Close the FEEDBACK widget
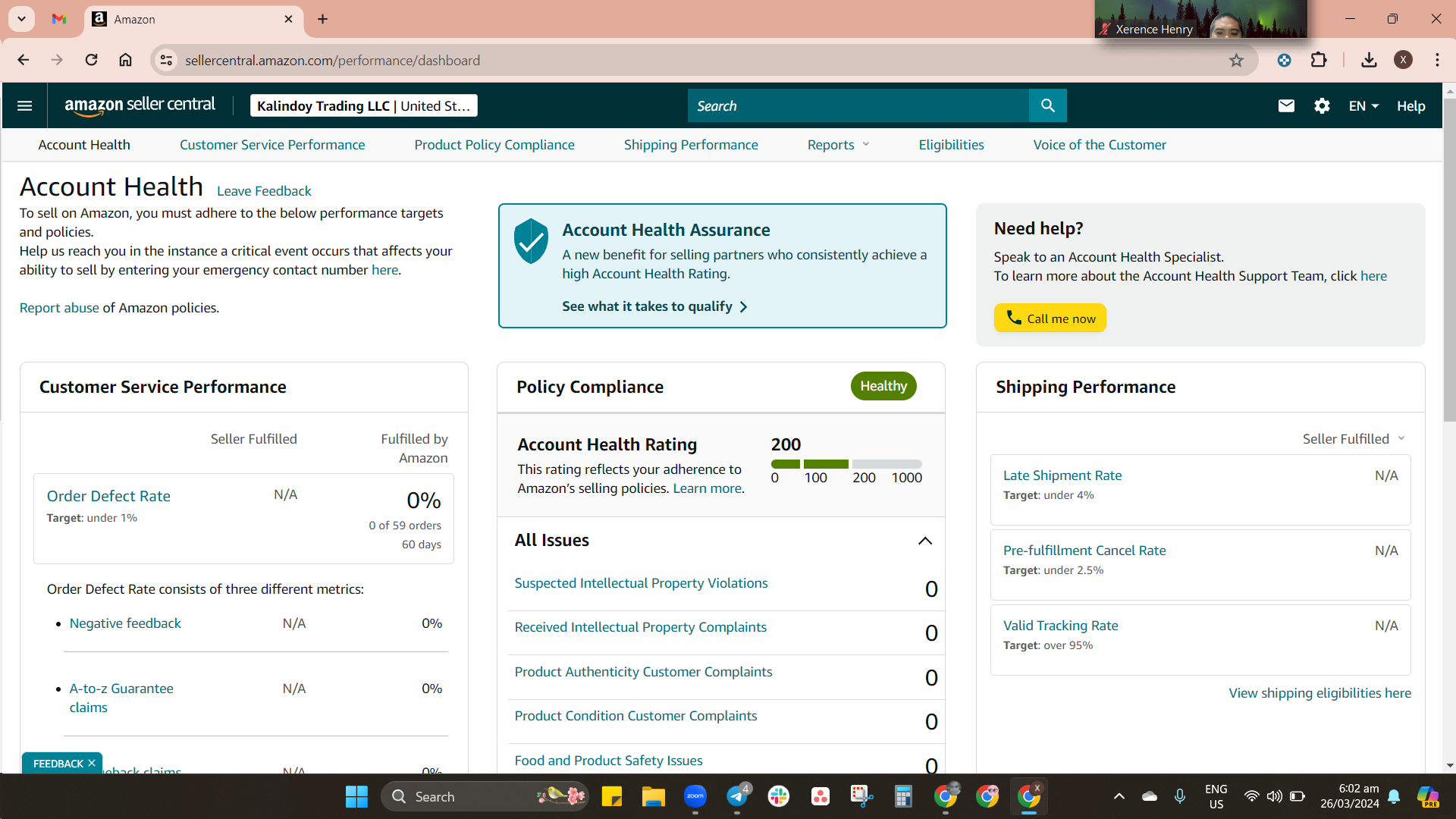The height and width of the screenshot is (819, 1456). pyautogui.click(x=92, y=763)
